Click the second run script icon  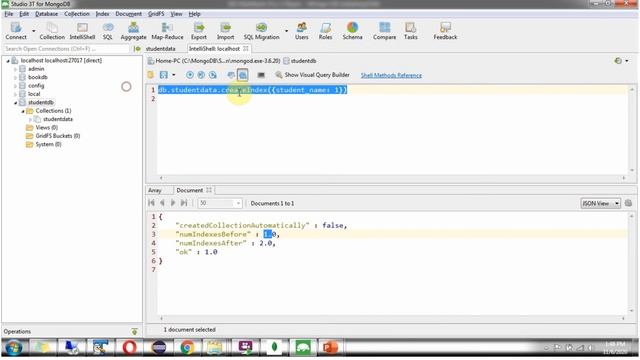201,75
